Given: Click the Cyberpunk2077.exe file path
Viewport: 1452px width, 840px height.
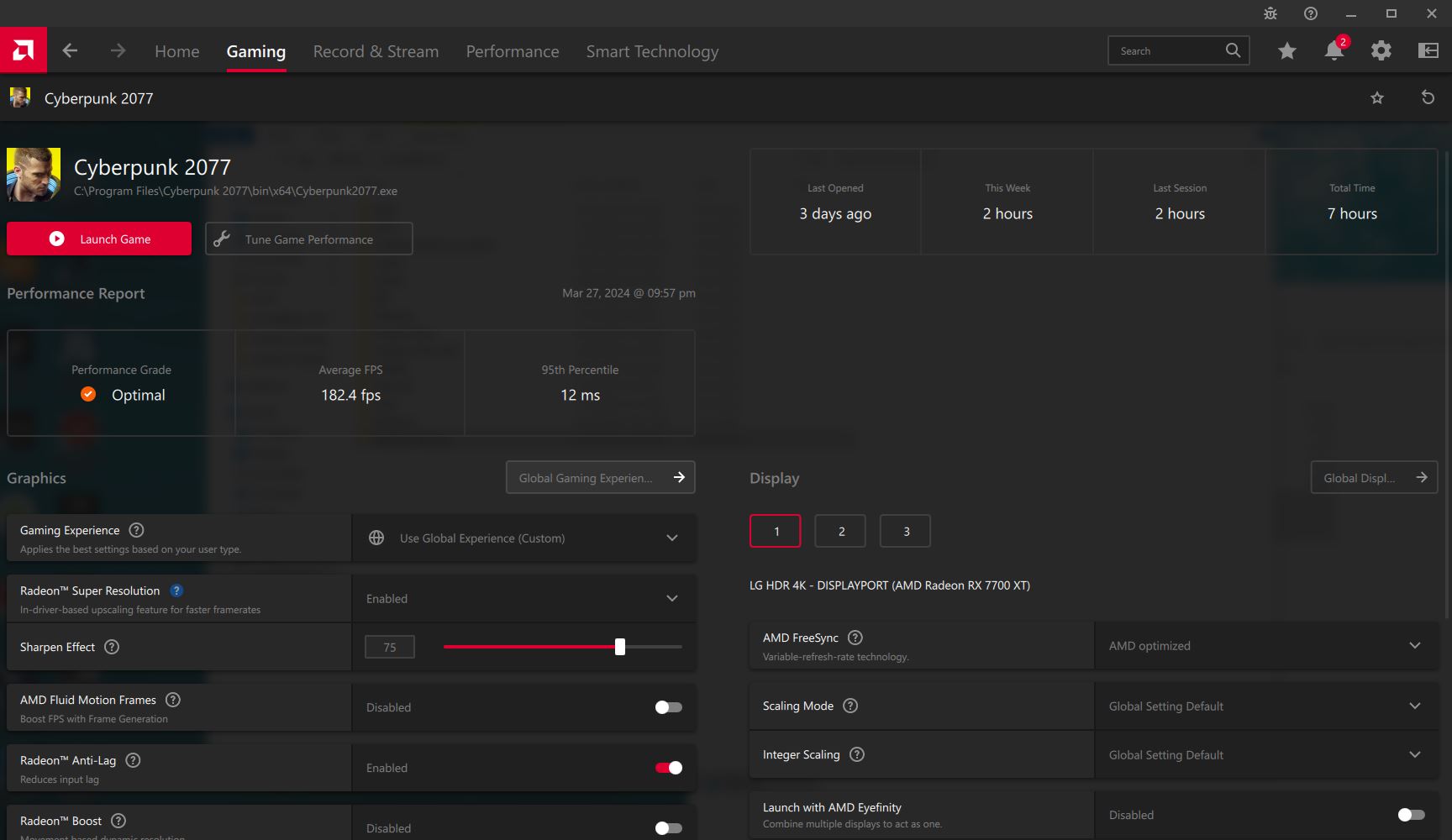Looking at the screenshot, I should click(x=235, y=191).
